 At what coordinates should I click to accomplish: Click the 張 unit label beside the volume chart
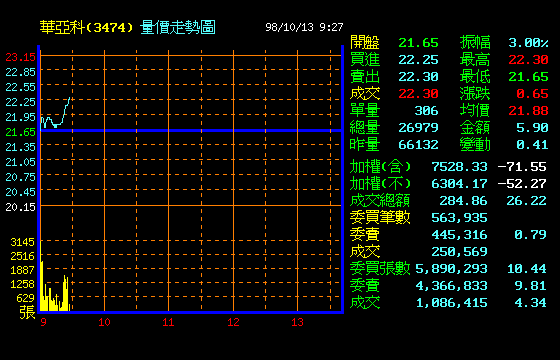(x=28, y=312)
